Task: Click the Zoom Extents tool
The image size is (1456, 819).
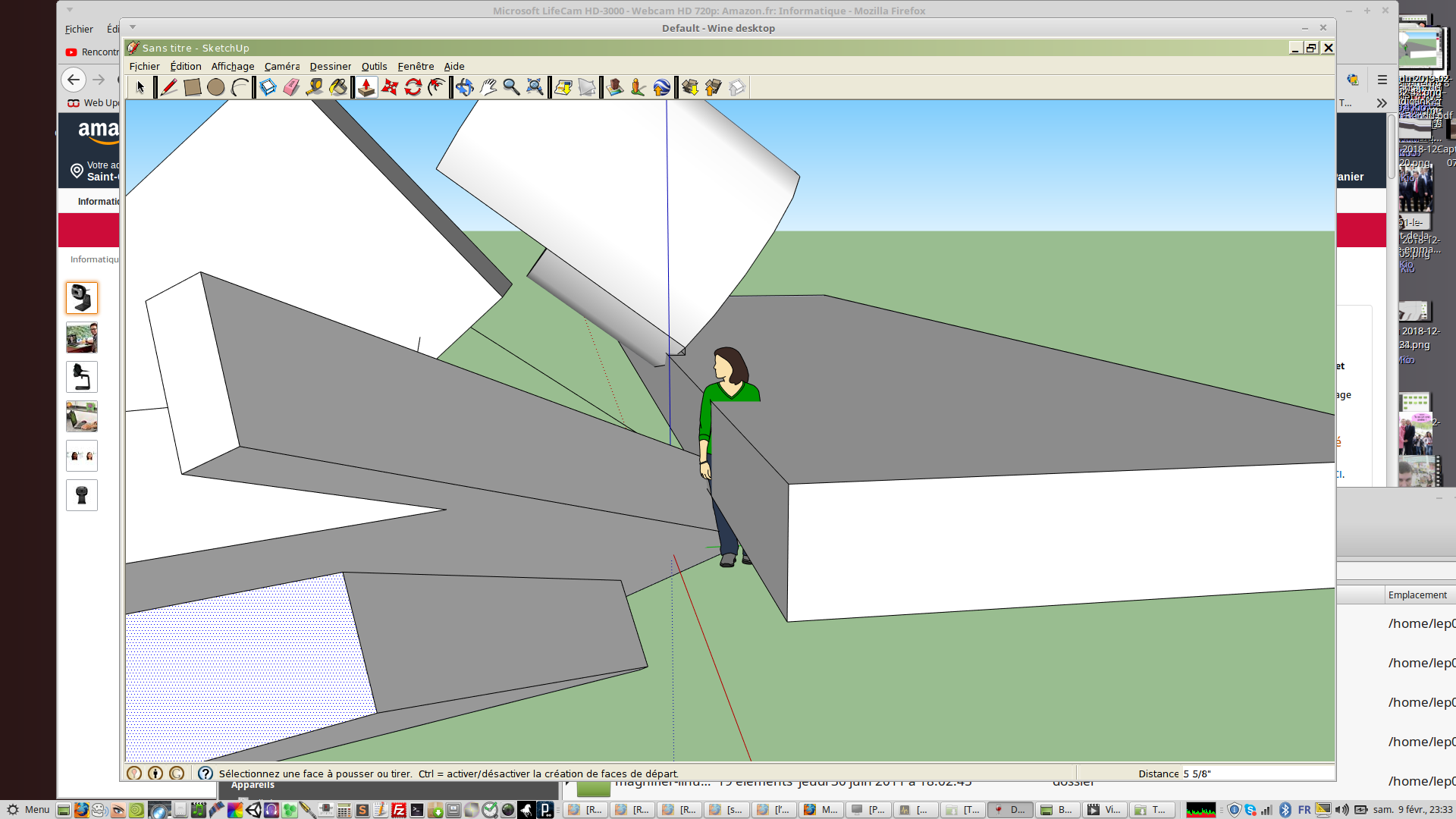Action: [x=535, y=87]
